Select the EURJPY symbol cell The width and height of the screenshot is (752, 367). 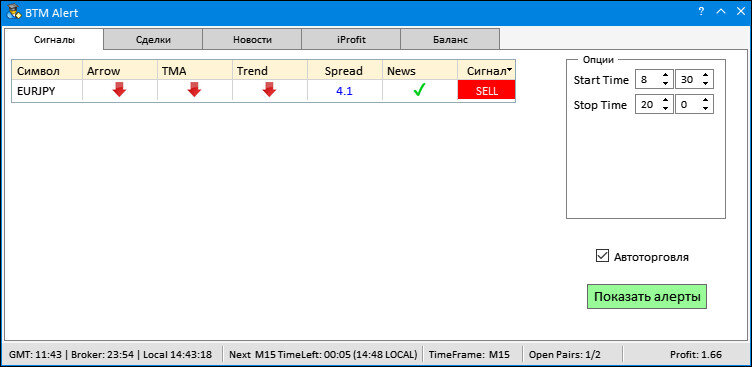tap(47, 90)
